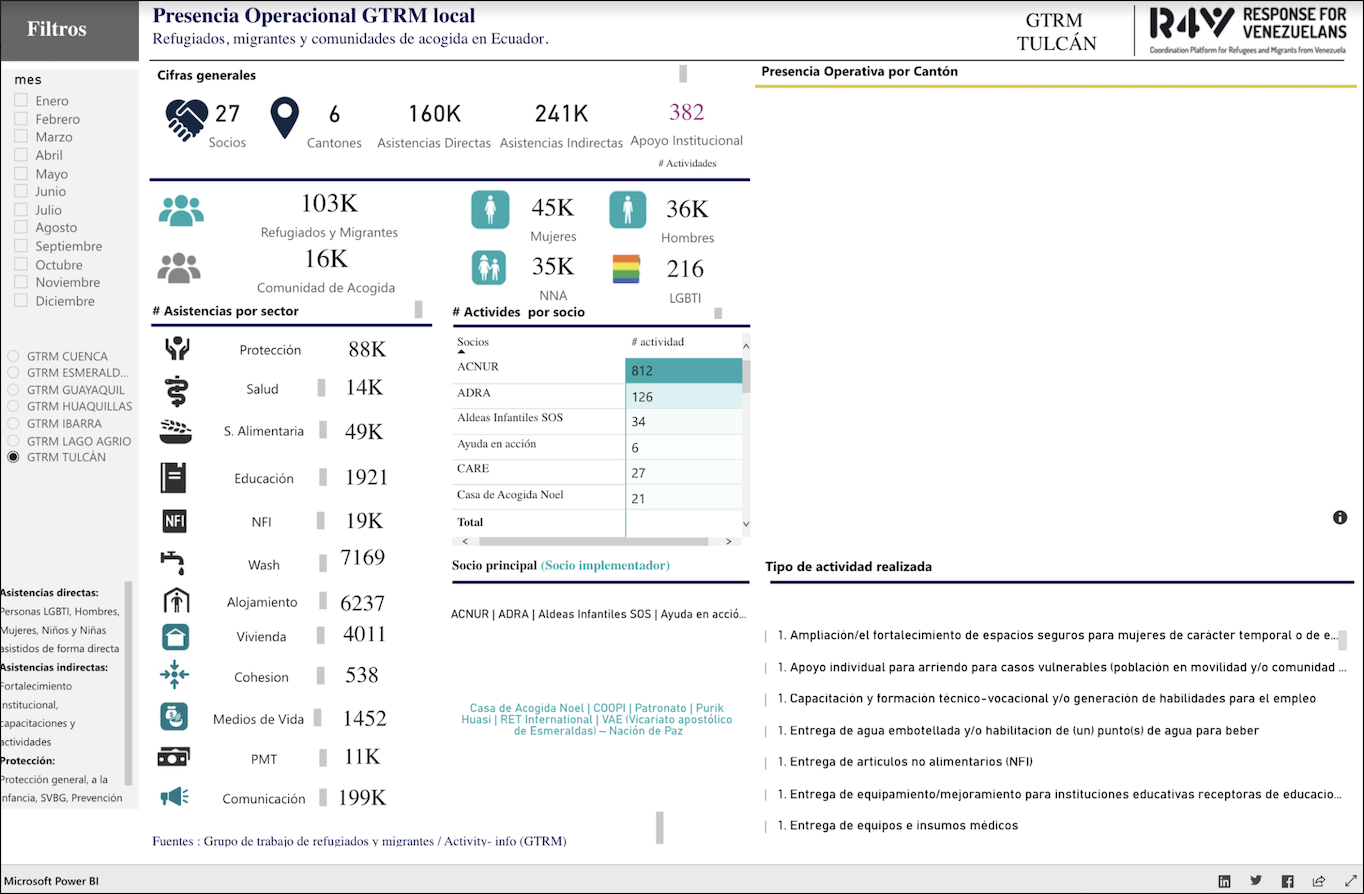Click the LinkedIn share icon
Image resolution: width=1364 pixels, height=894 pixels.
[x=1224, y=881]
